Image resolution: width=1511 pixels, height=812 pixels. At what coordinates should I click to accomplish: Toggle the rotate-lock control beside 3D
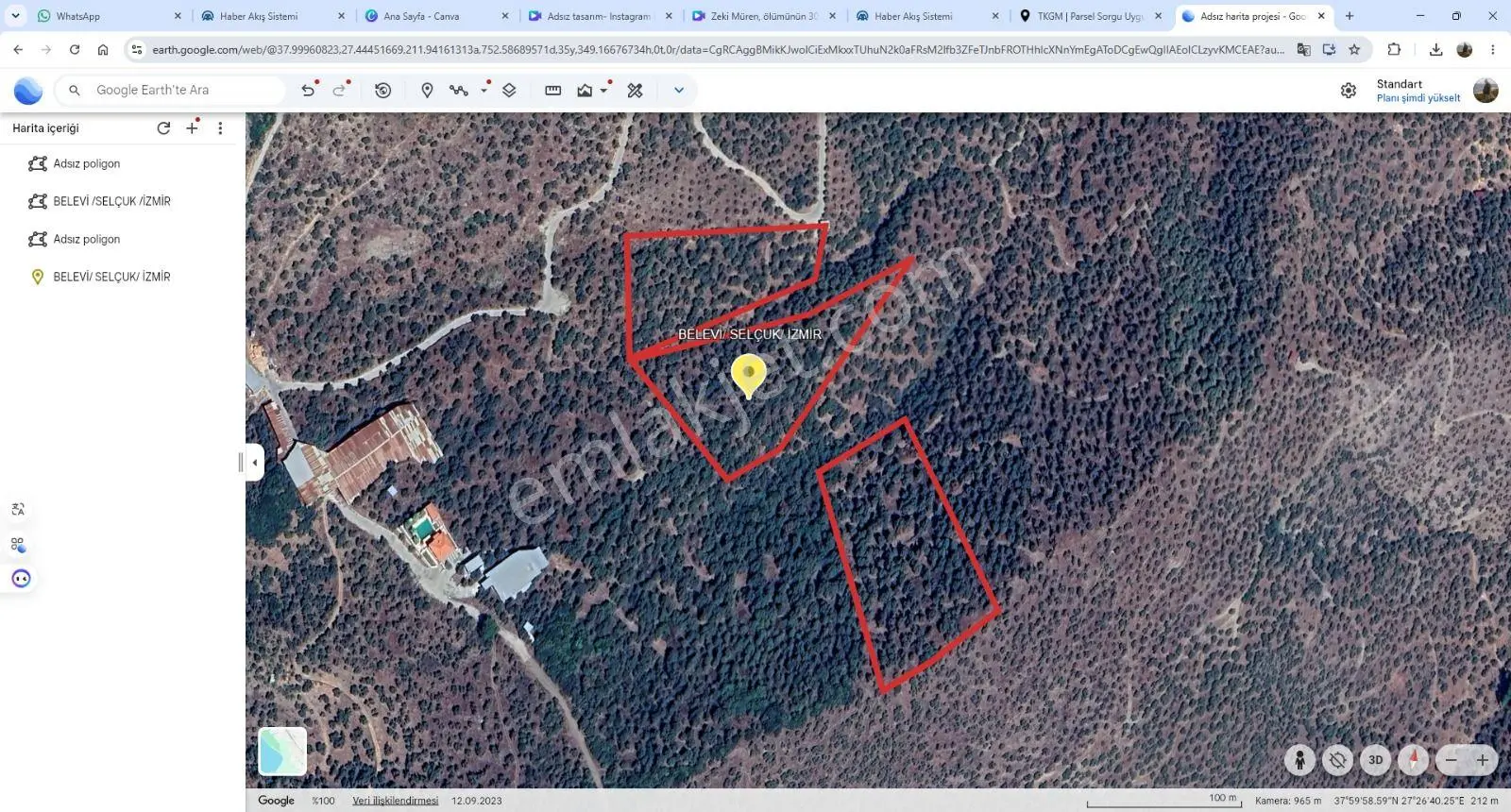(x=1338, y=760)
